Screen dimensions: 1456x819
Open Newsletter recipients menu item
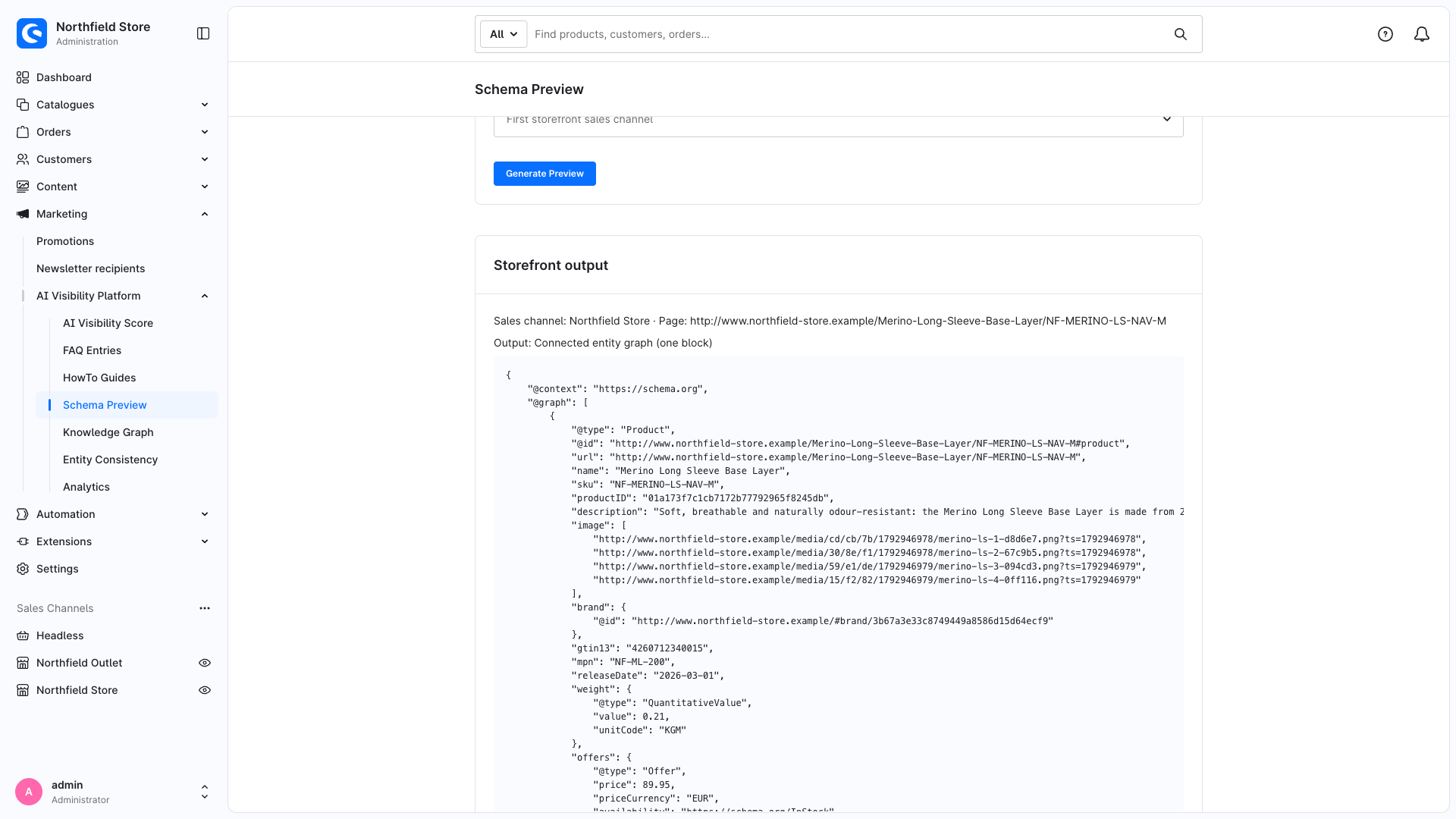click(x=90, y=268)
